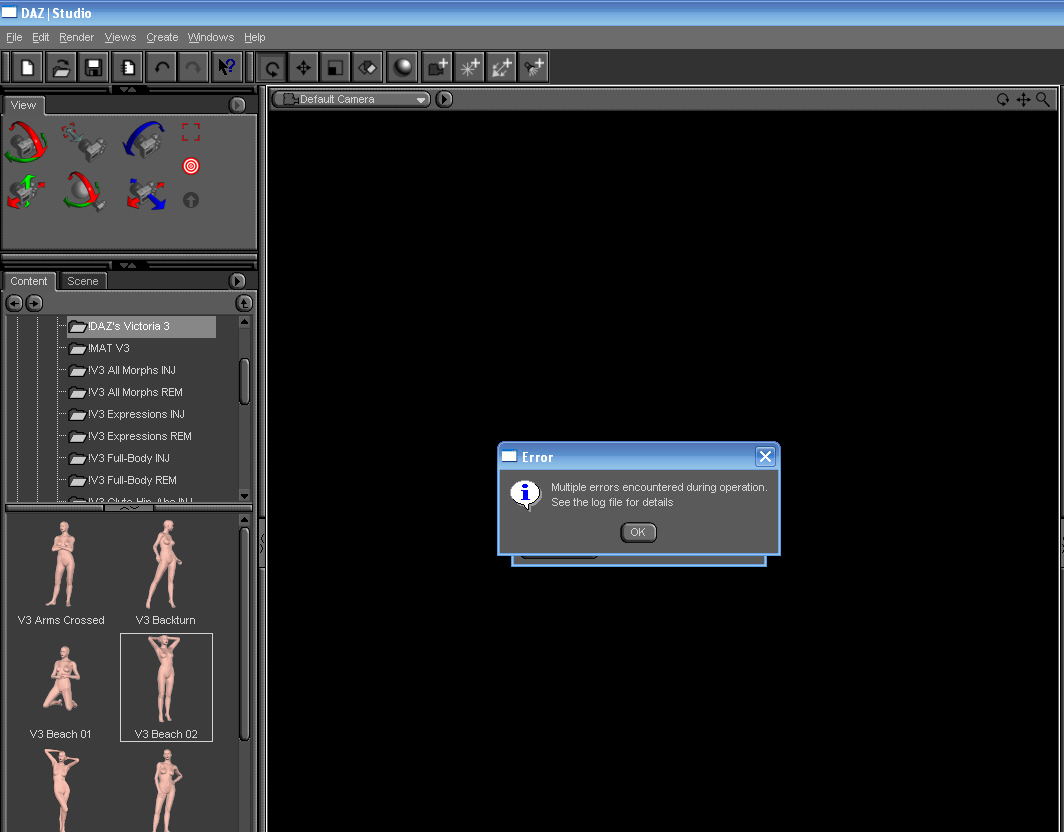Click the V3 Backturn pose thumbnail
The height and width of the screenshot is (832, 1064).
(x=165, y=573)
